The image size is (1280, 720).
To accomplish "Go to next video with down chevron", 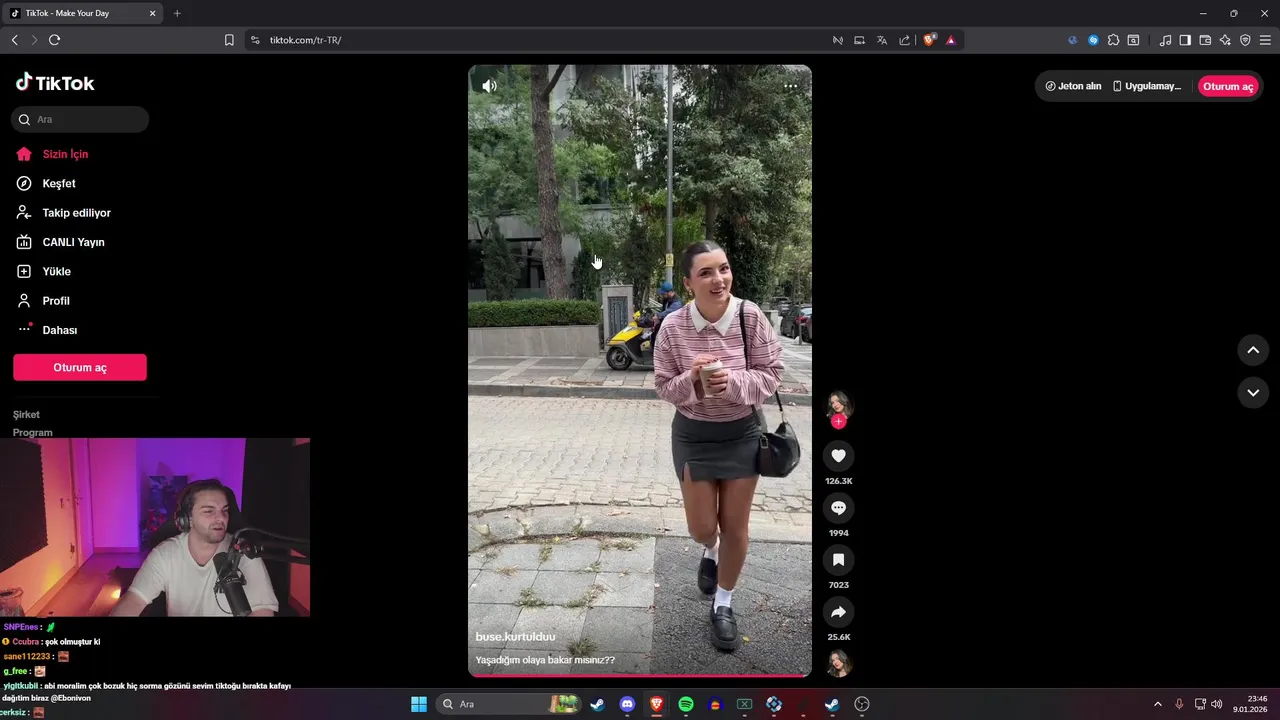I will (x=1253, y=393).
